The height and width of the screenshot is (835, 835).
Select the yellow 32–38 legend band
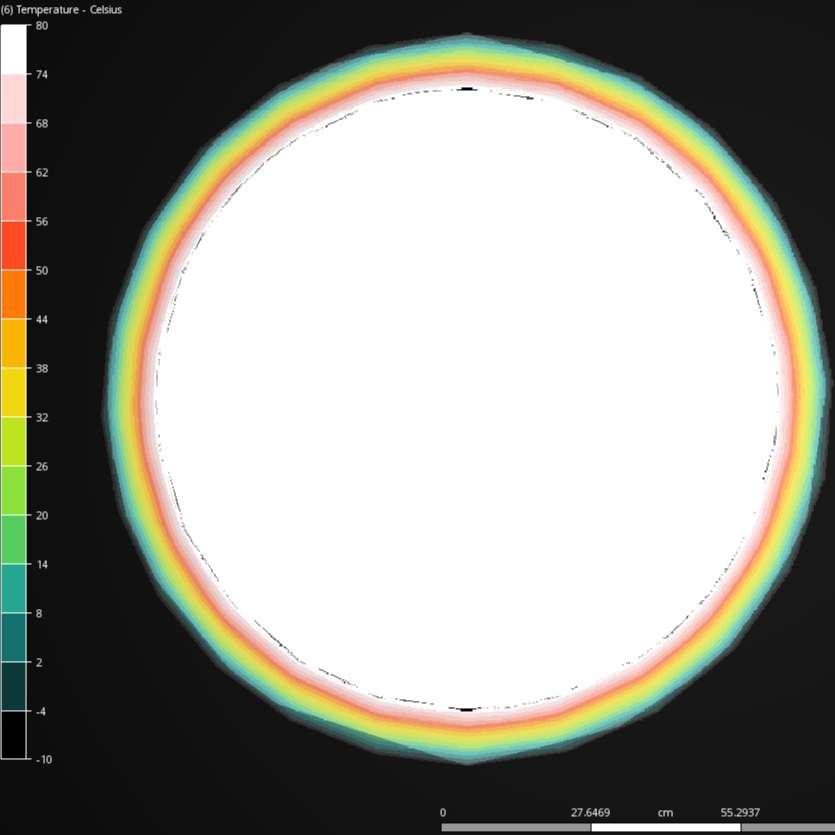pyautogui.click(x=13, y=392)
